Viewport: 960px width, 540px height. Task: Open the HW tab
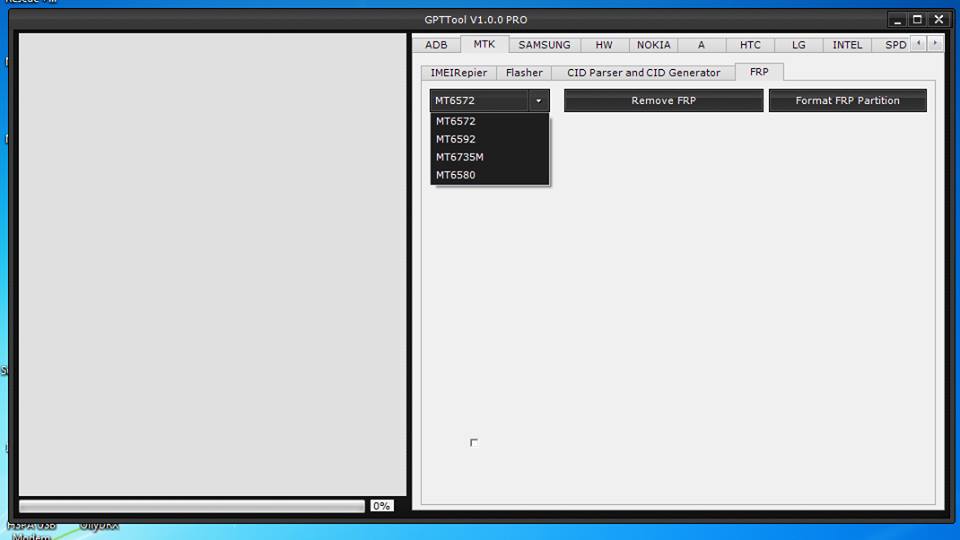[x=604, y=45]
